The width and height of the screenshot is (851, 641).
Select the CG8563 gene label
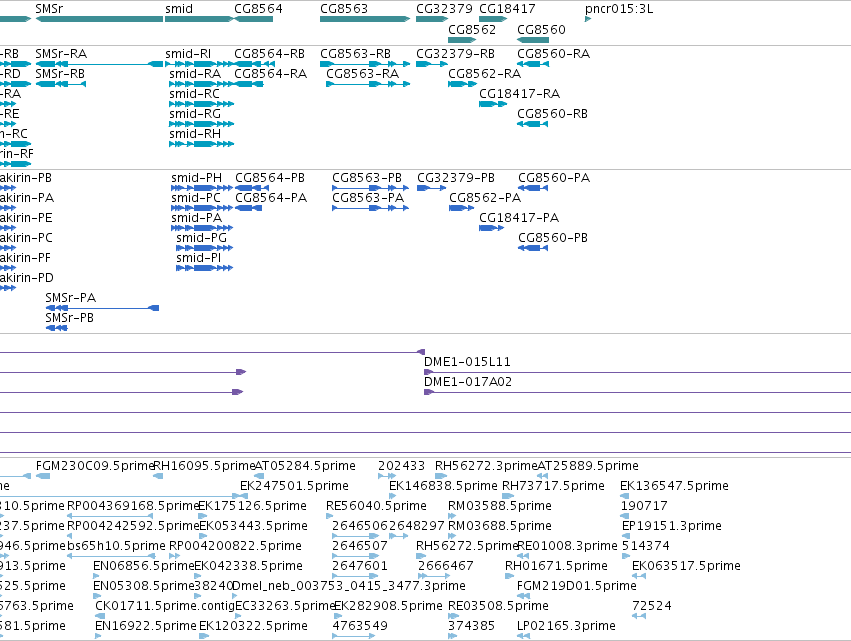(x=344, y=9)
